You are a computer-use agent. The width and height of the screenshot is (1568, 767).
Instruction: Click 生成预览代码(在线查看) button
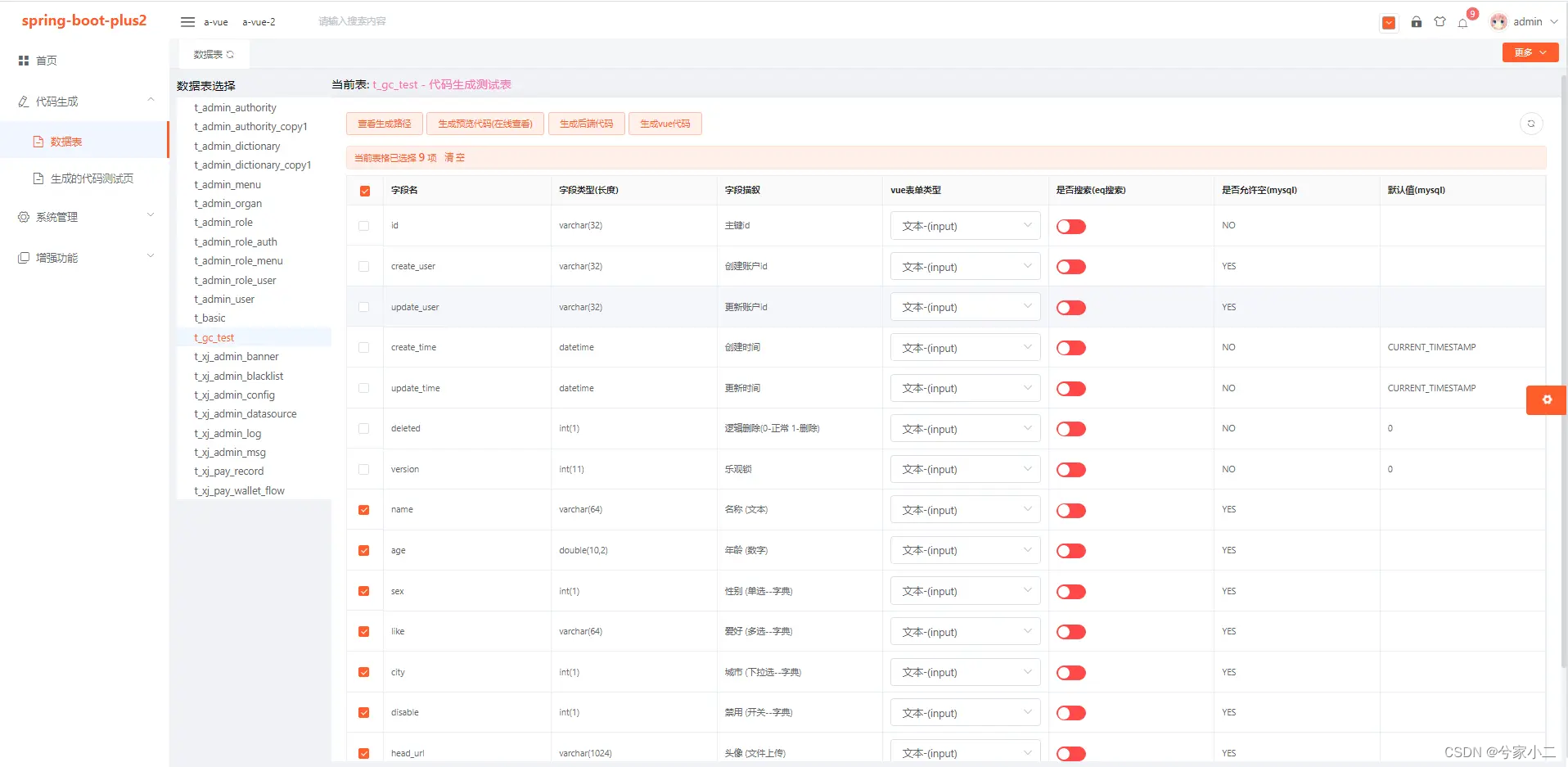click(x=485, y=124)
